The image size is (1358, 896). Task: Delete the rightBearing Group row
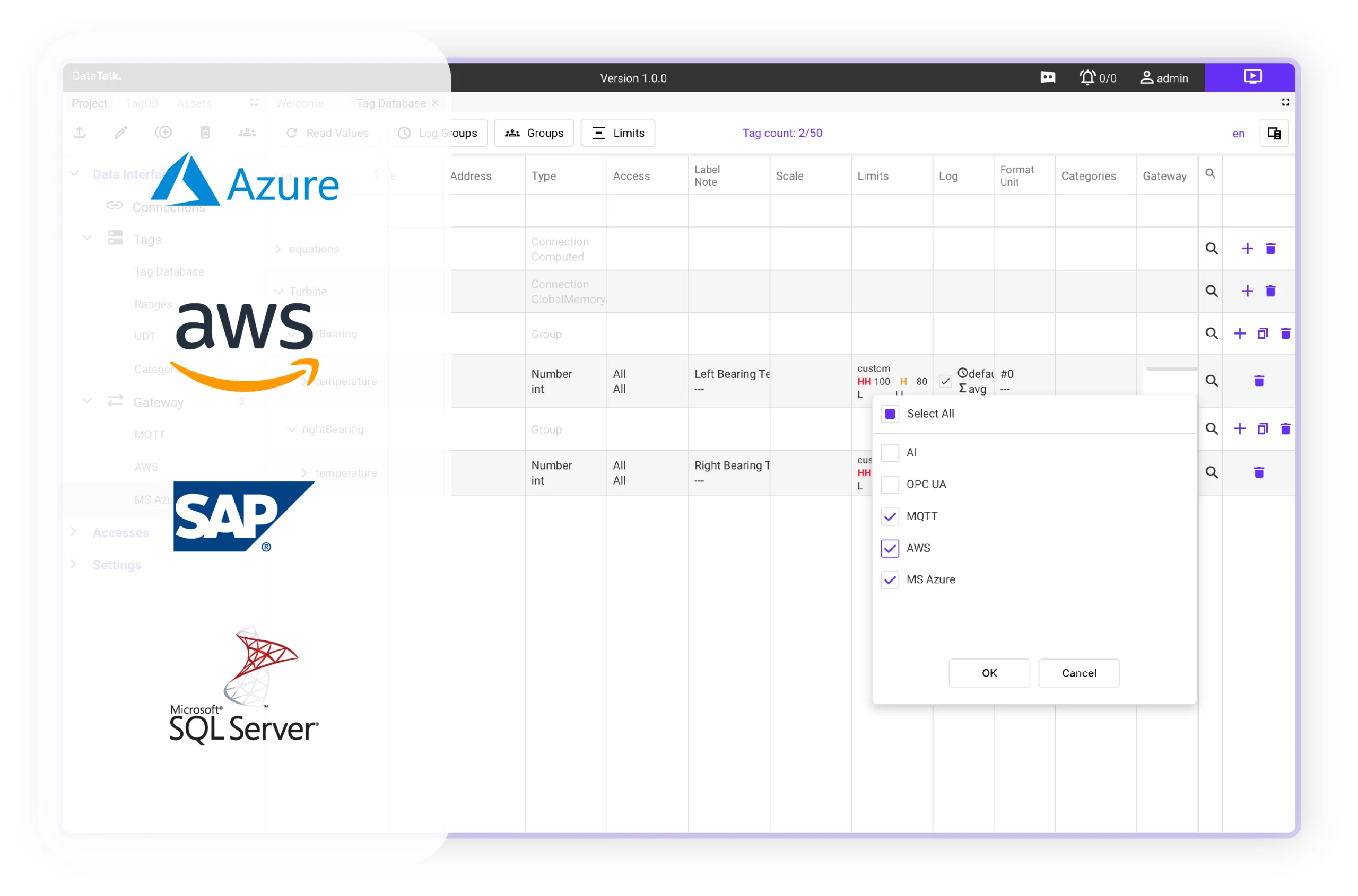click(x=1285, y=428)
